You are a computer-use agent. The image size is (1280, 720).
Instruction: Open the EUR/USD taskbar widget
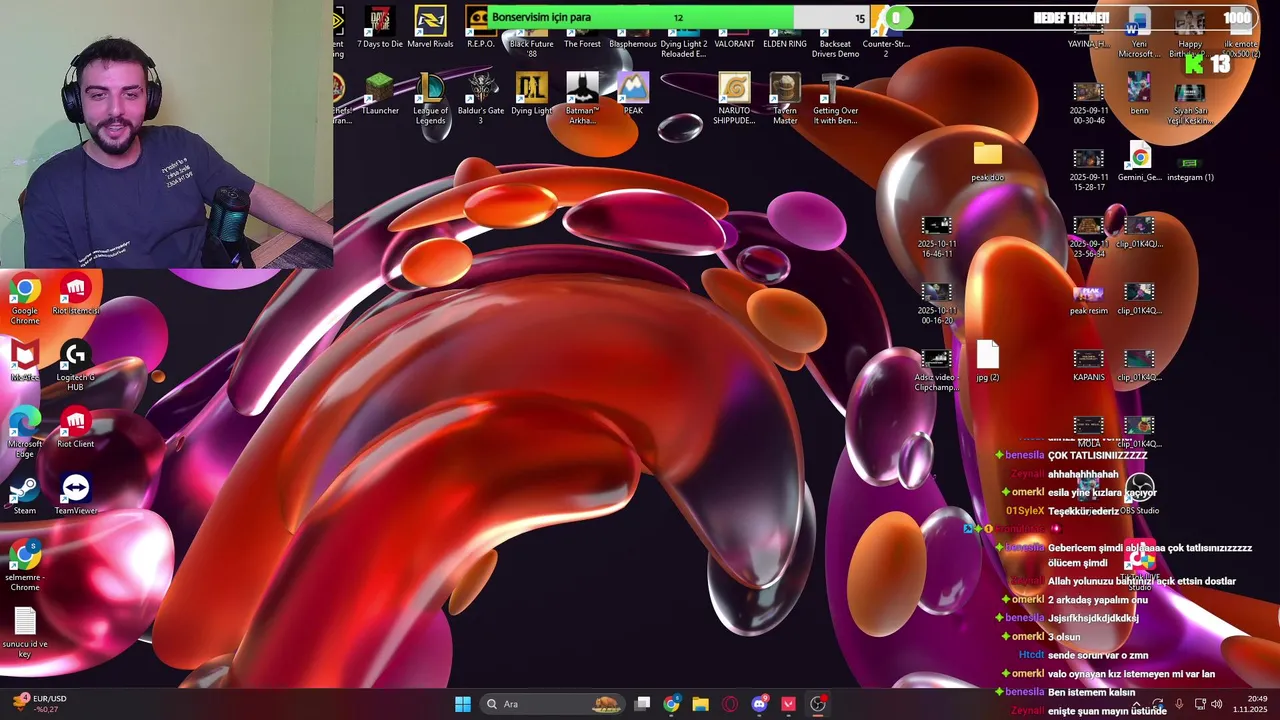pyautogui.click(x=40, y=704)
